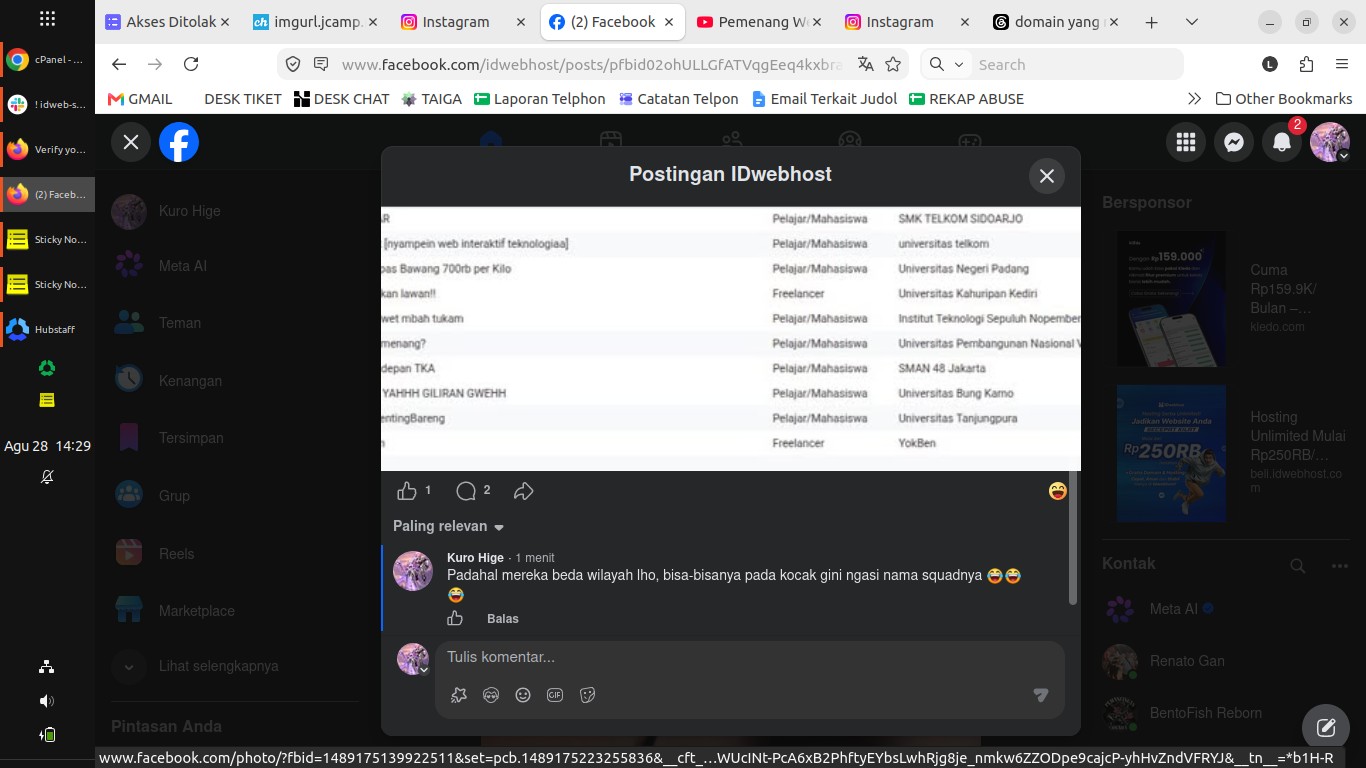The width and height of the screenshot is (1366, 768).
Task: Close the Postingan IDwebhost dialog
Action: [x=1047, y=176]
